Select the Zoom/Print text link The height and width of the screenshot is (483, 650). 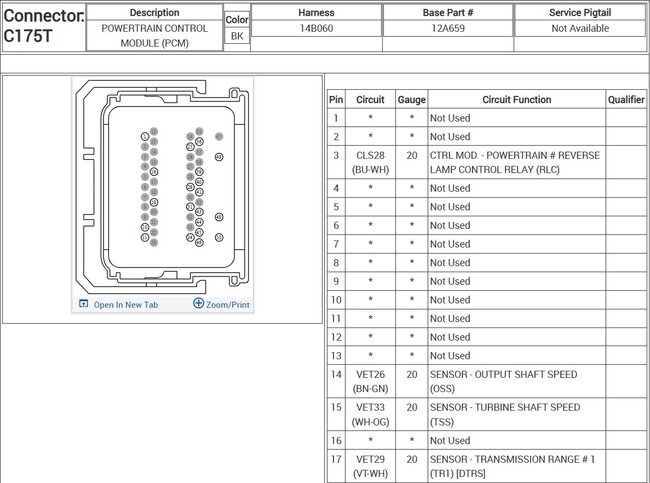[x=228, y=305]
